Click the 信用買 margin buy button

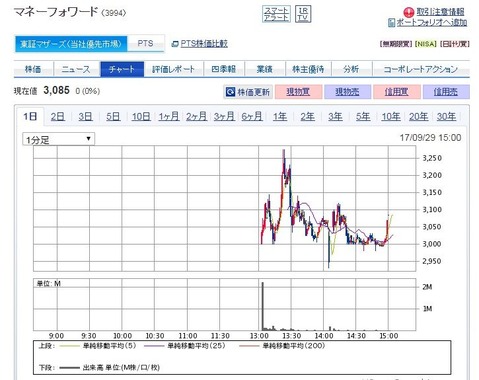[396, 92]
